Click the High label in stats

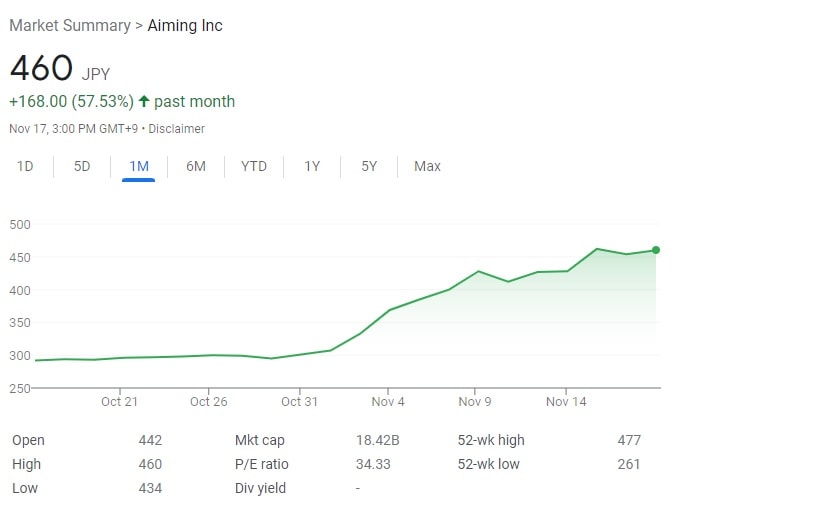(26, 464)
